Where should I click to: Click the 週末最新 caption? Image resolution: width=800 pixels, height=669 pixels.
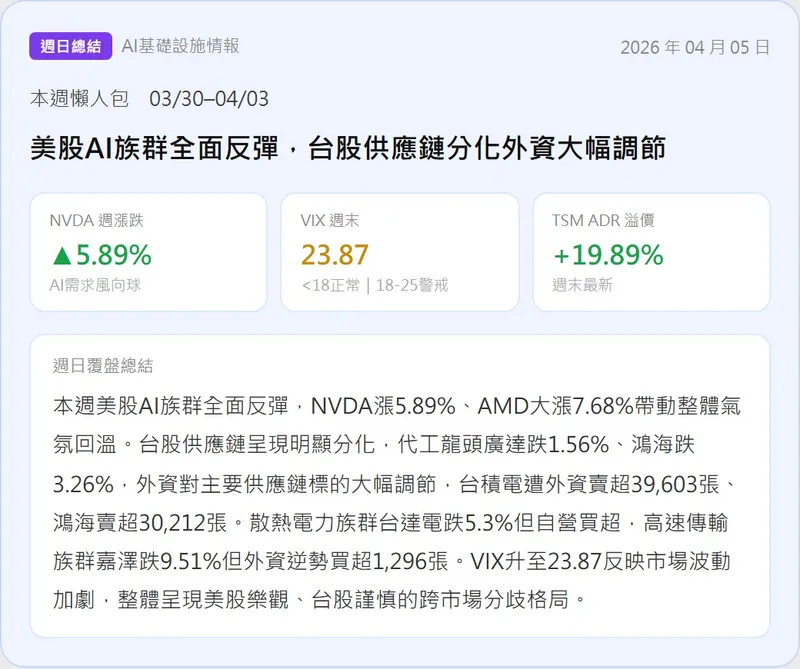(x=582, y=285)
